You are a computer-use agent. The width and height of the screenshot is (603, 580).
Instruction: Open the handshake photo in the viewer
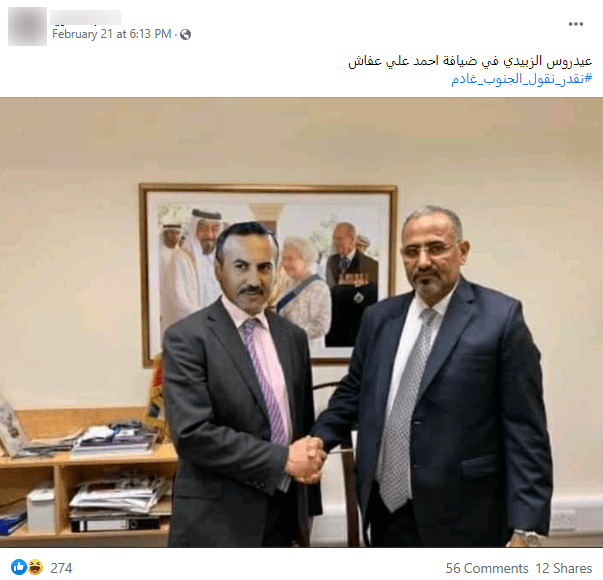(x=302, y=322)
